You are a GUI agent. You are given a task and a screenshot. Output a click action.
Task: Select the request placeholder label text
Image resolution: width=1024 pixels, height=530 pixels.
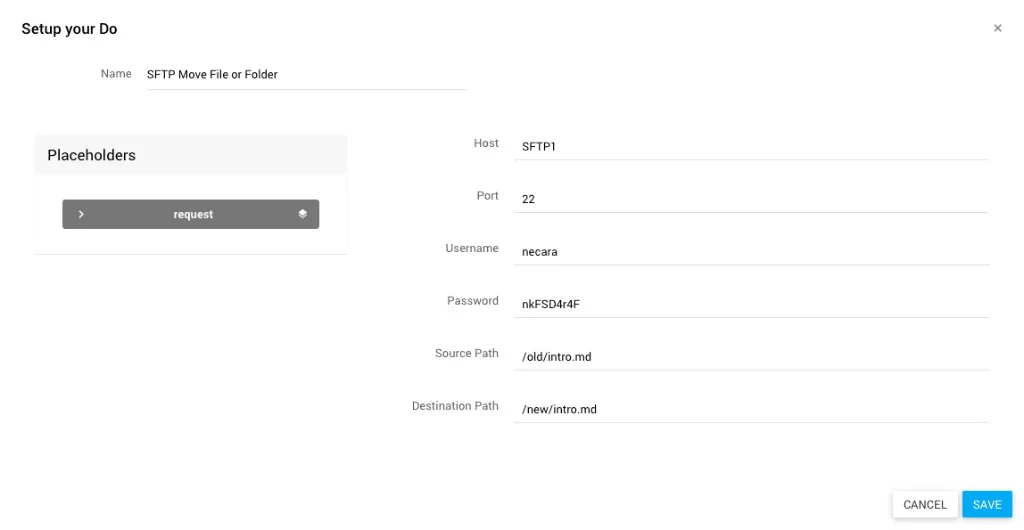tap(193, 215)
